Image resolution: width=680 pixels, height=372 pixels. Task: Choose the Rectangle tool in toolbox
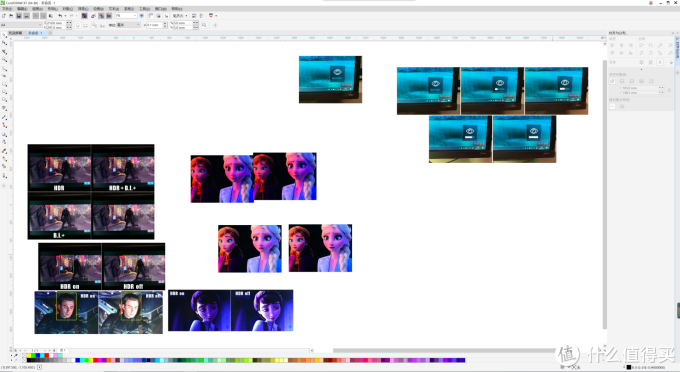(4, 84)
